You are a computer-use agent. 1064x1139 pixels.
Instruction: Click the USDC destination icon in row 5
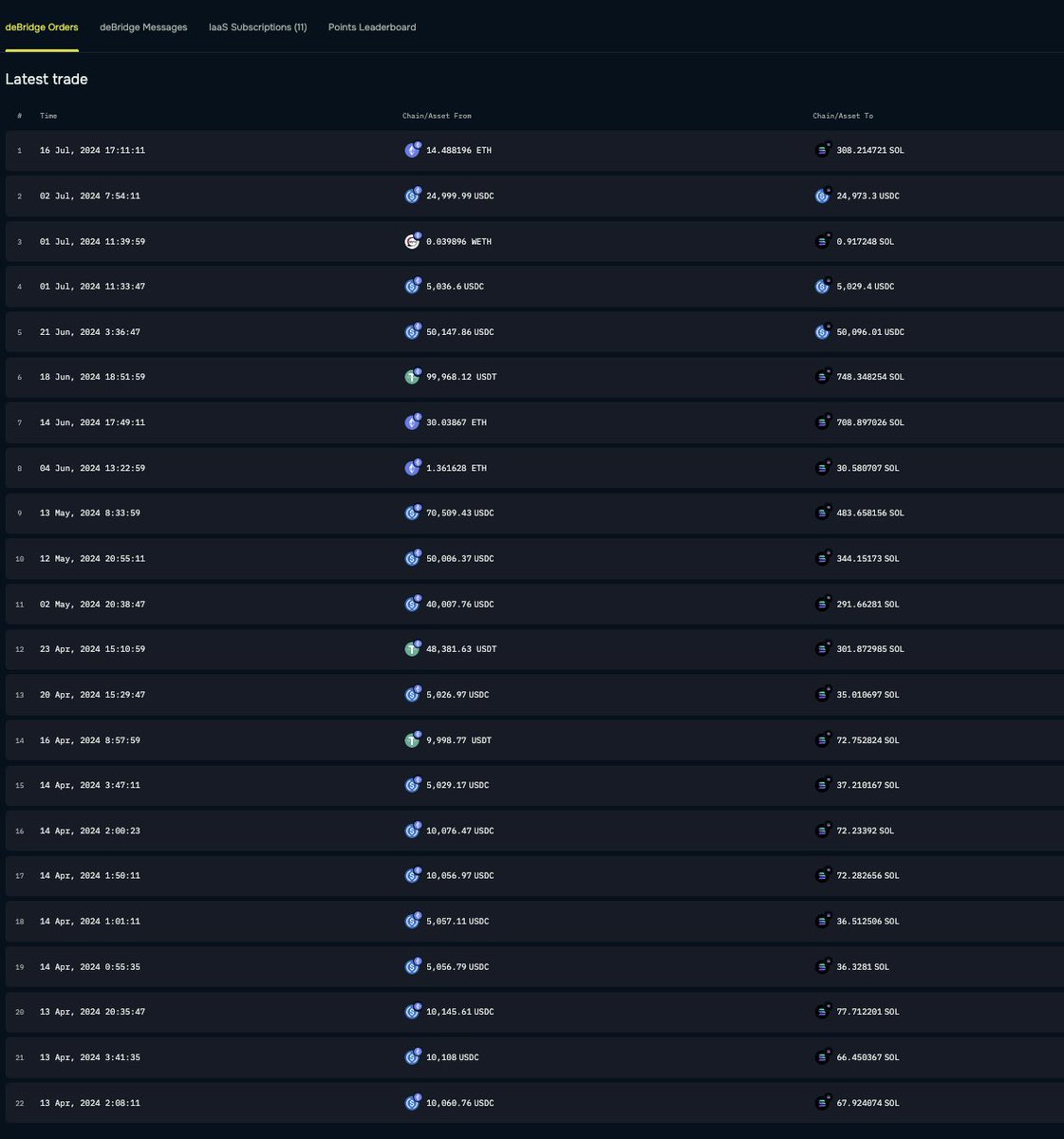point(821,331)
